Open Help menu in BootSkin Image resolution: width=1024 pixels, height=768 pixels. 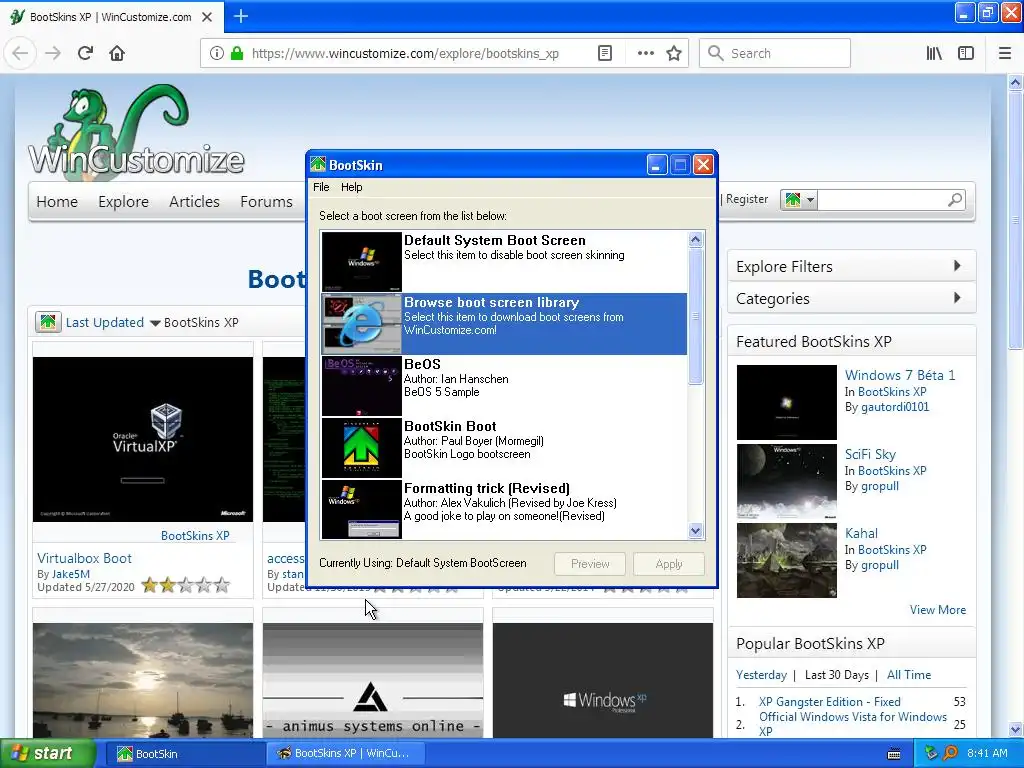(351, 187)
